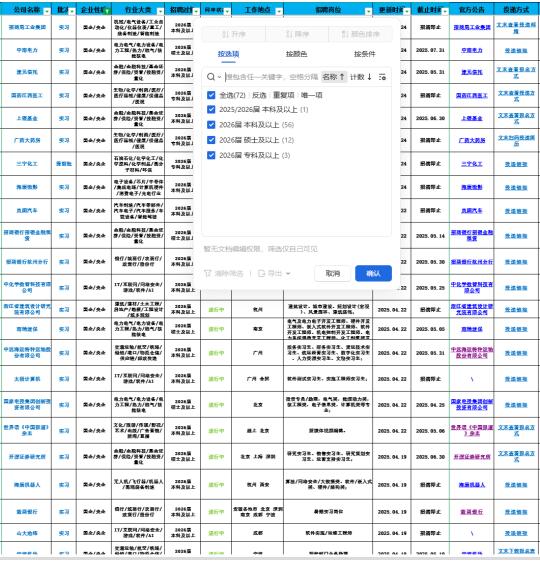Open filter dropdown on 公司名称 header
Screen dimensions: 540x561
coord(47,11)
